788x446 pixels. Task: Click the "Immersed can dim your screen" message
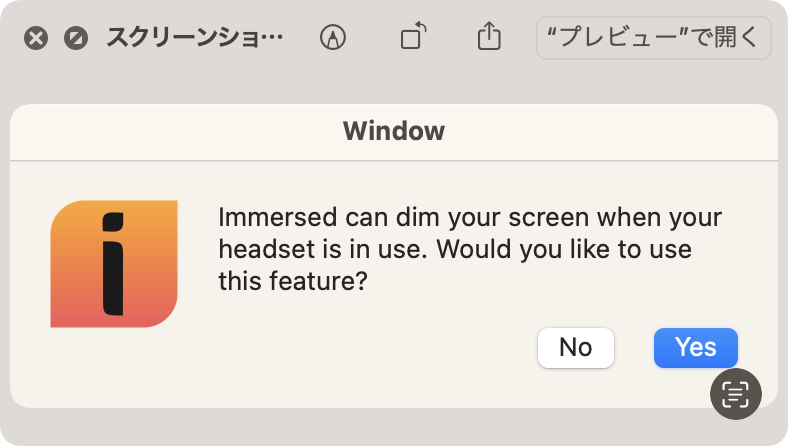click(470, 249)
